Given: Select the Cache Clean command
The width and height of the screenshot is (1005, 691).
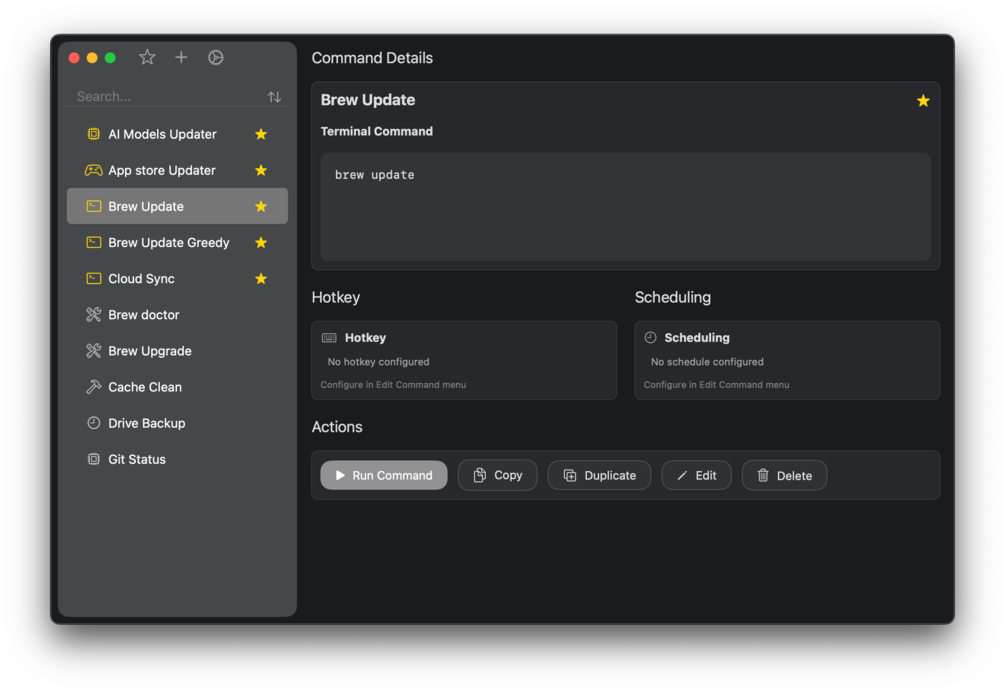Looking at the screenshot, I should pyautogui.click(x=178, y=387).
